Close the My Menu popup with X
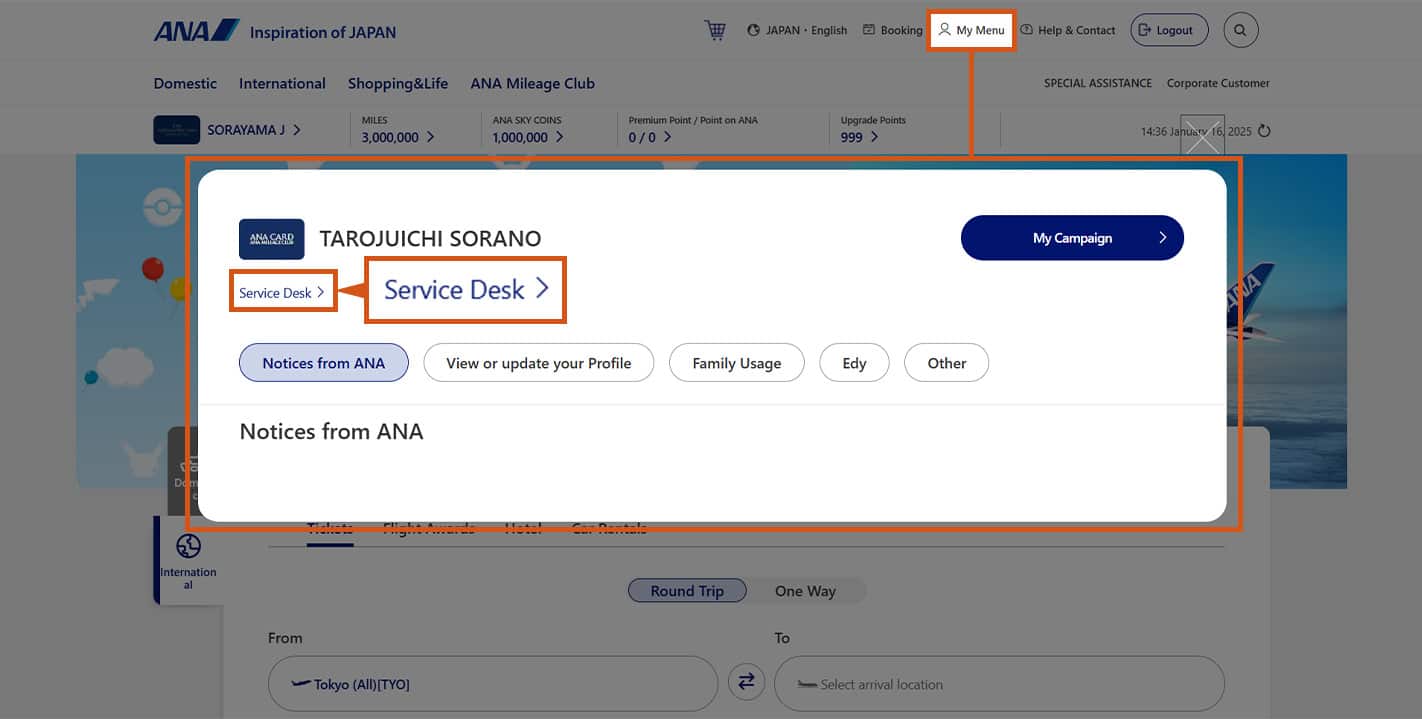This screenshot has width=1422, height=719. coord(1202,138)
